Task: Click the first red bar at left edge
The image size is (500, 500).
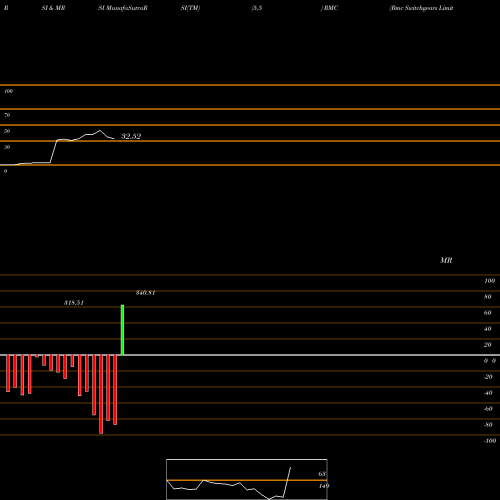Action: pyautogui.click(x=8, y=373)
